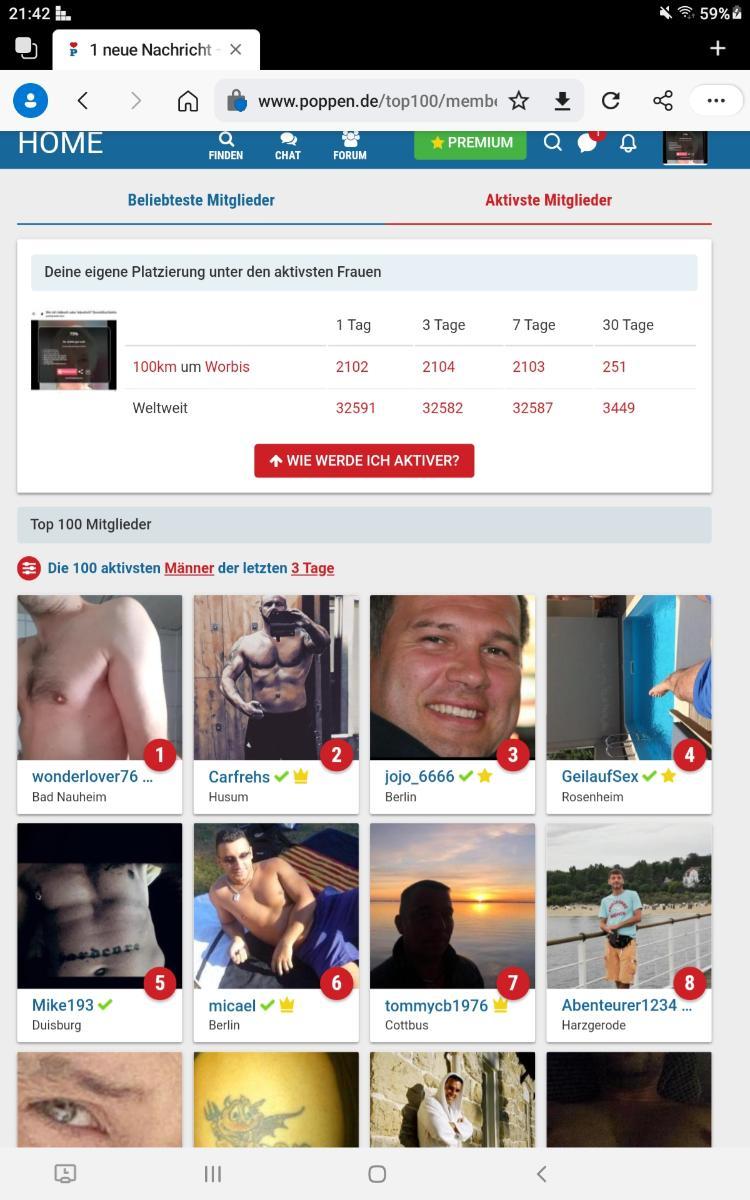Switch to Aktivste Mitglieder tab
The height and width of the screenshot is (1200, 750).
point(548,200)
